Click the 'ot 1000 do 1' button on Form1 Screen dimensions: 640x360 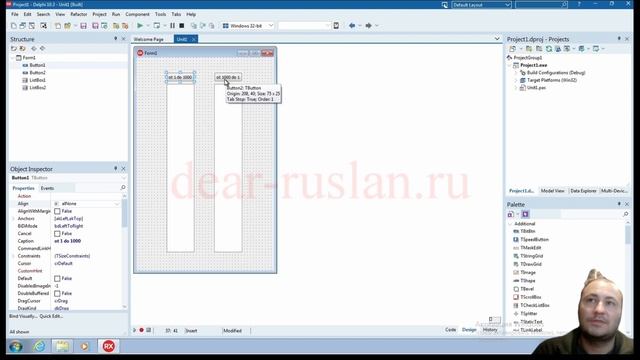[228, 77]
